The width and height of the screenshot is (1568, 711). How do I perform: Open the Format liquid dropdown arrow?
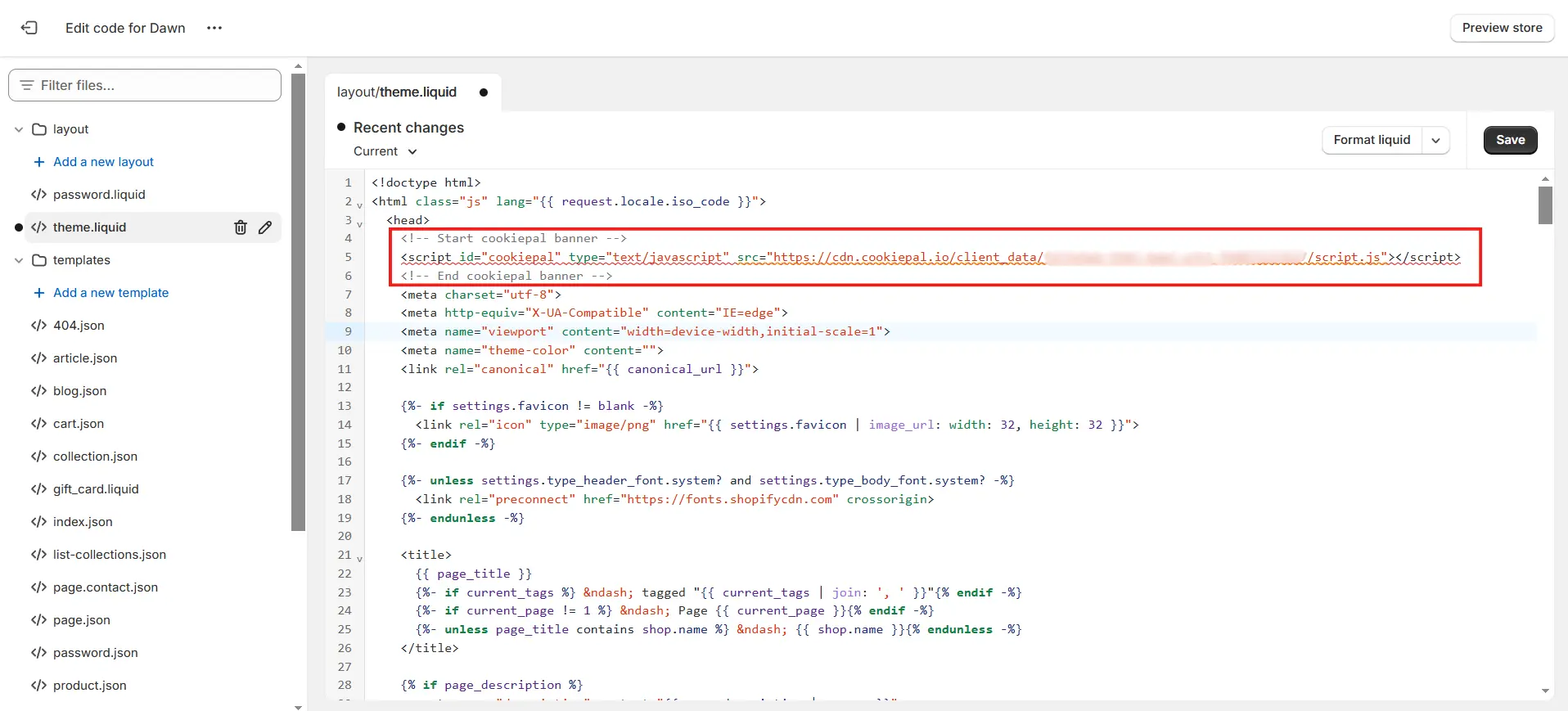(1435, 140)
